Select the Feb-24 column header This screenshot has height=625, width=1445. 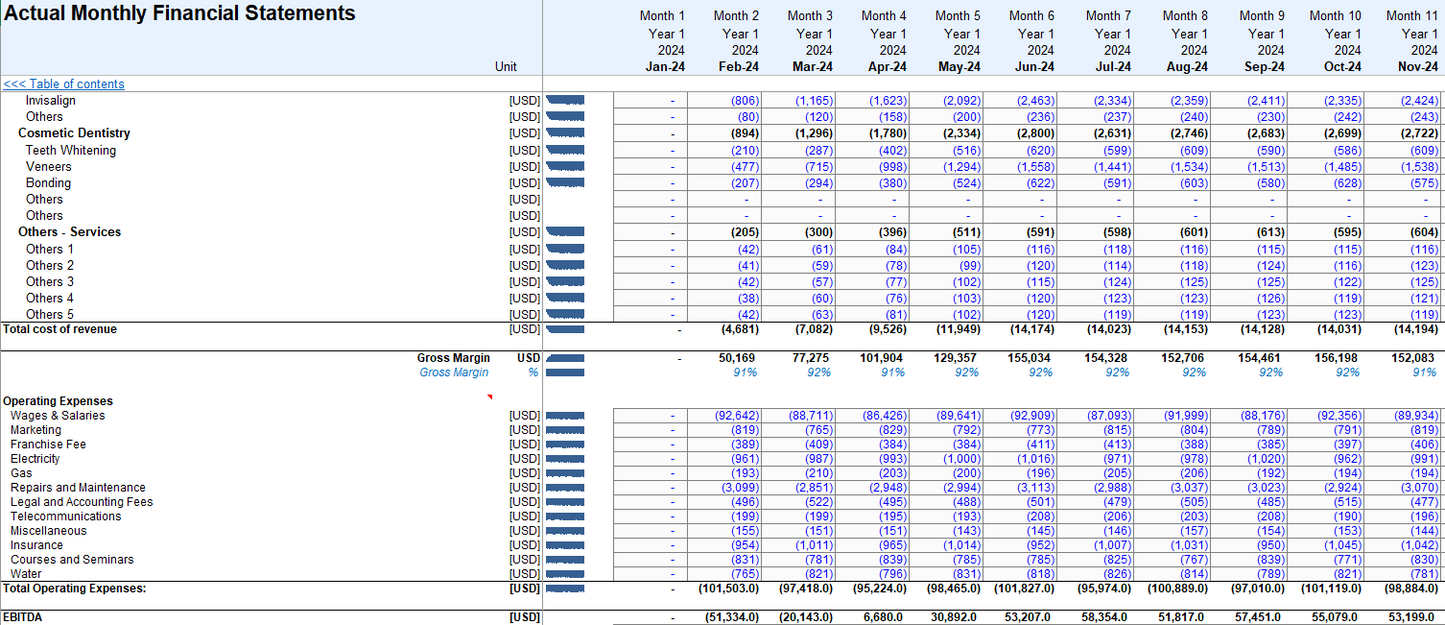point(738,67)
